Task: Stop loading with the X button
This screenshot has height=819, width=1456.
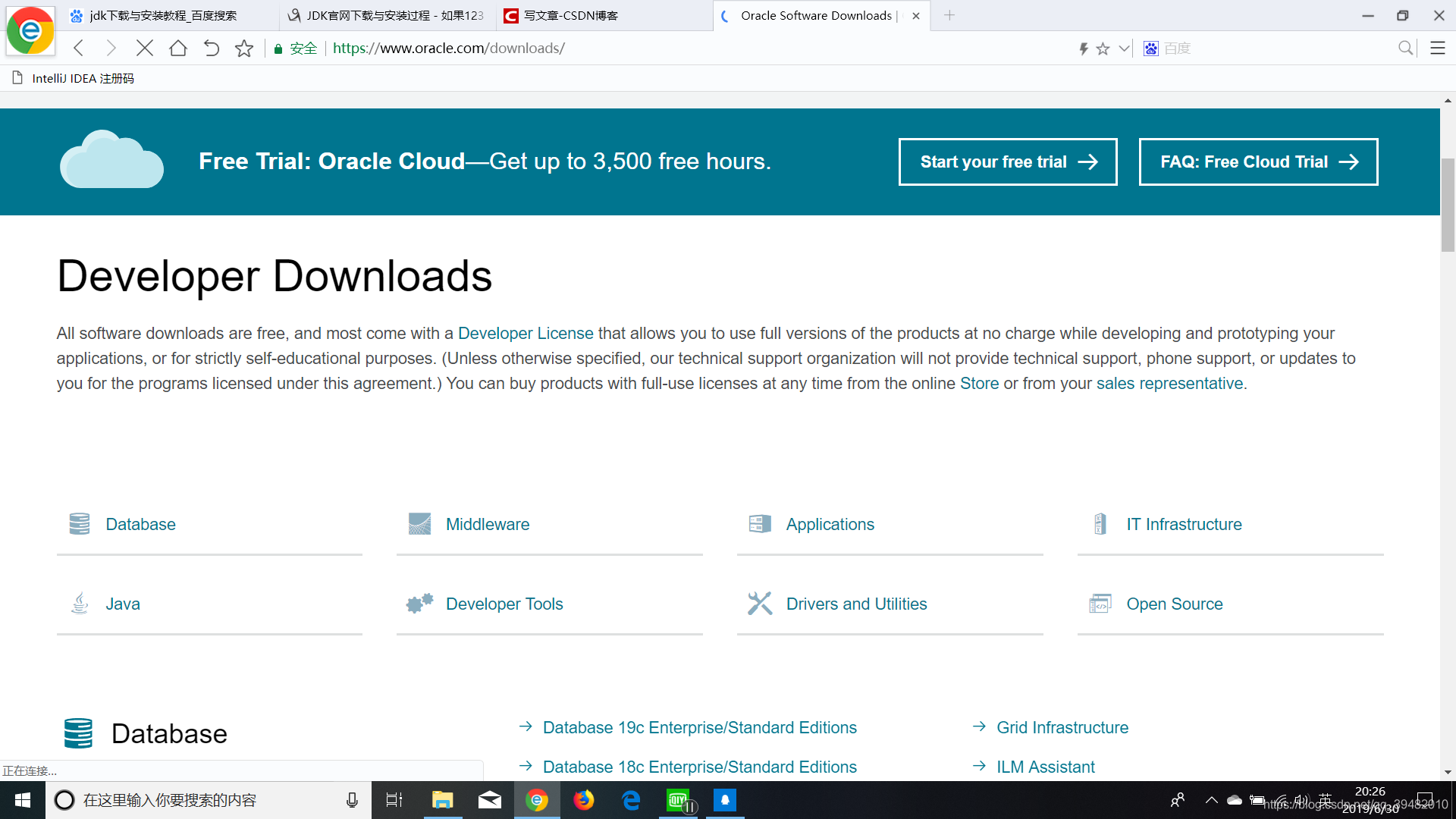Action: (x=145, y=49)
